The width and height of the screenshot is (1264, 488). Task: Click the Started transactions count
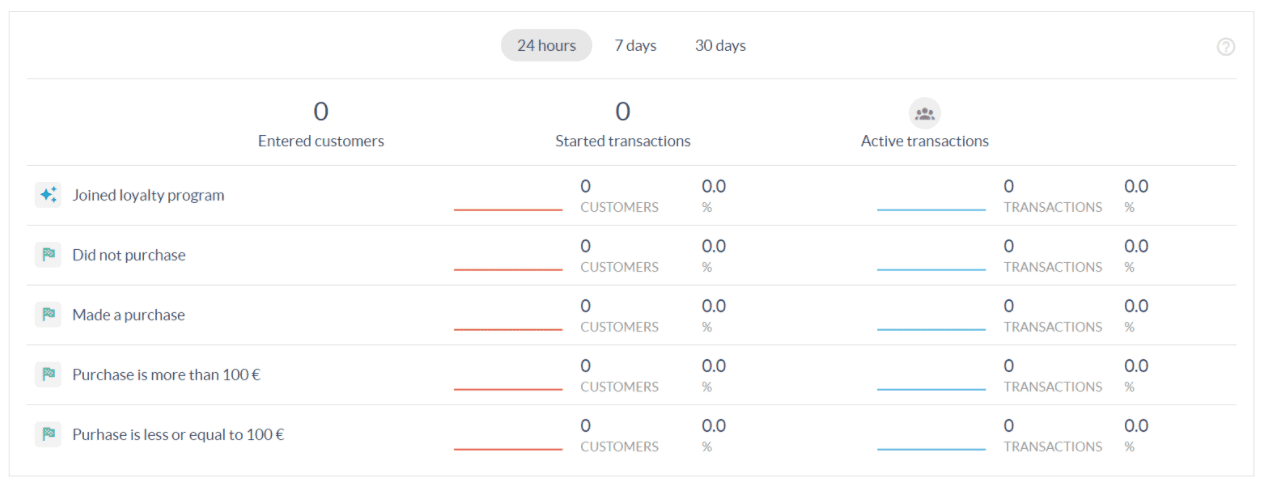(x=623, y=111)
